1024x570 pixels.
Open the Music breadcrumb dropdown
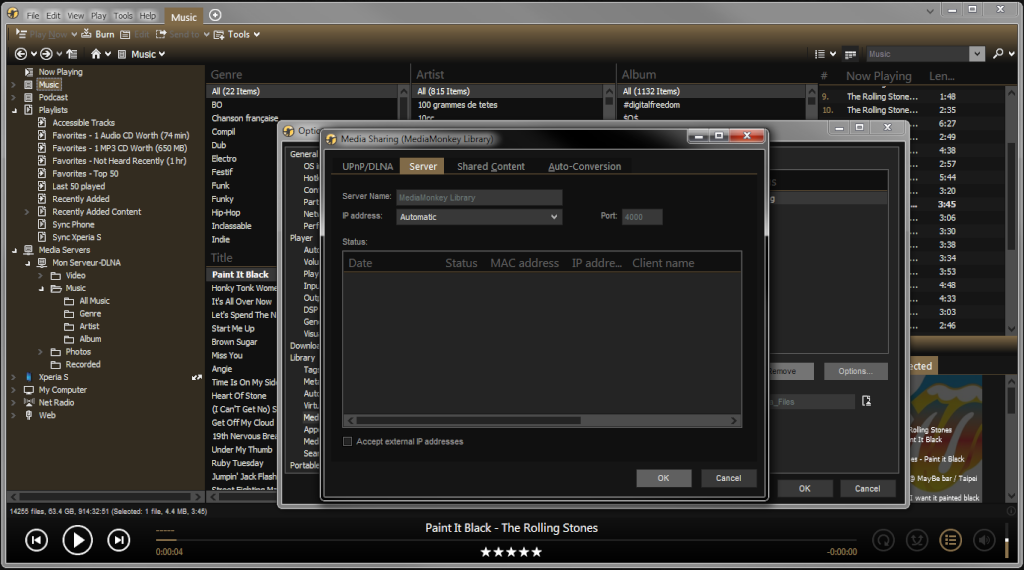[x=161, y=54]
